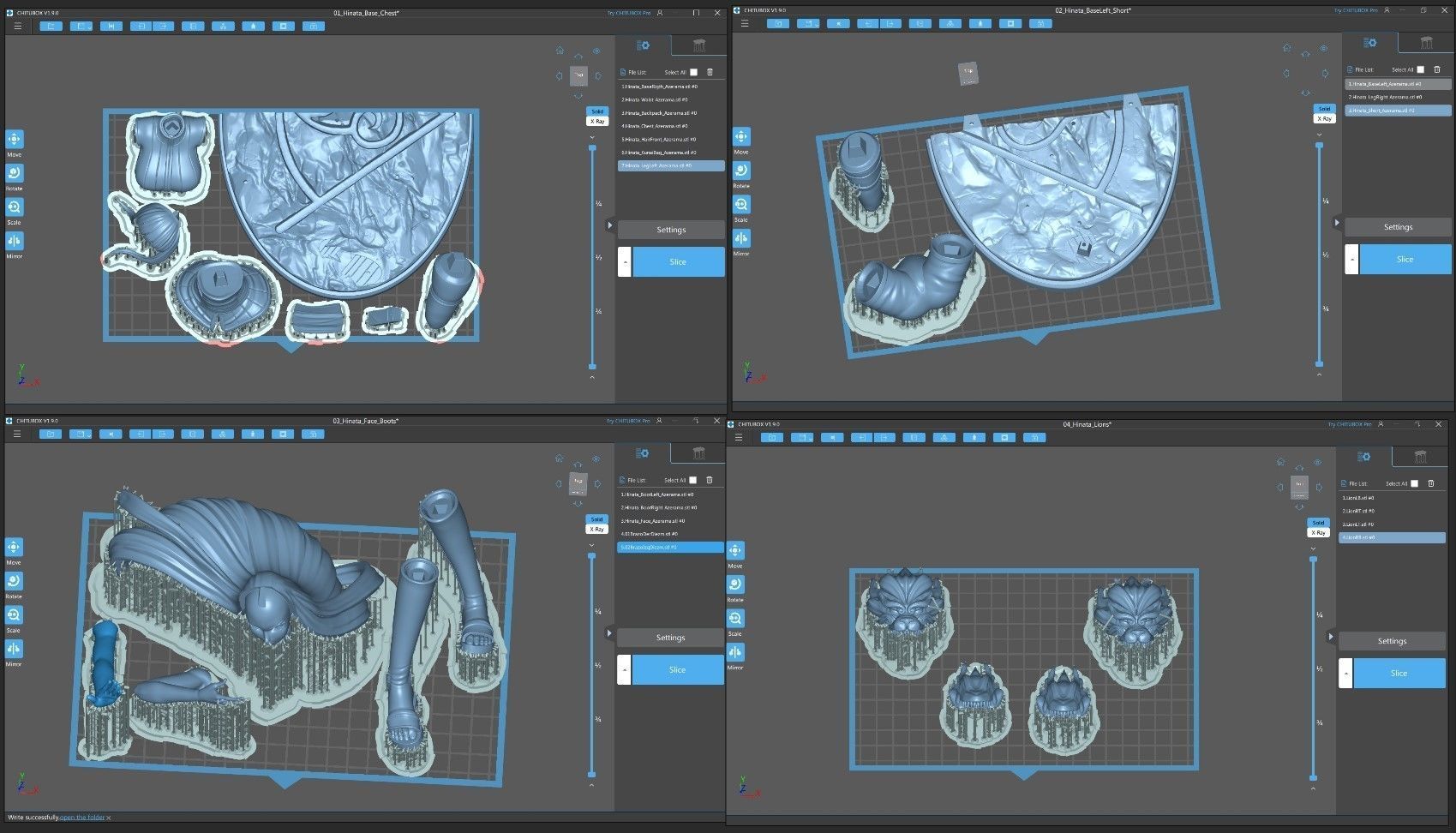Viewport: 1456px width, 833px height.
Task: Click Open File icon in 03_Hinata_Face_Boots toolbar
Action: pos(51,434)
